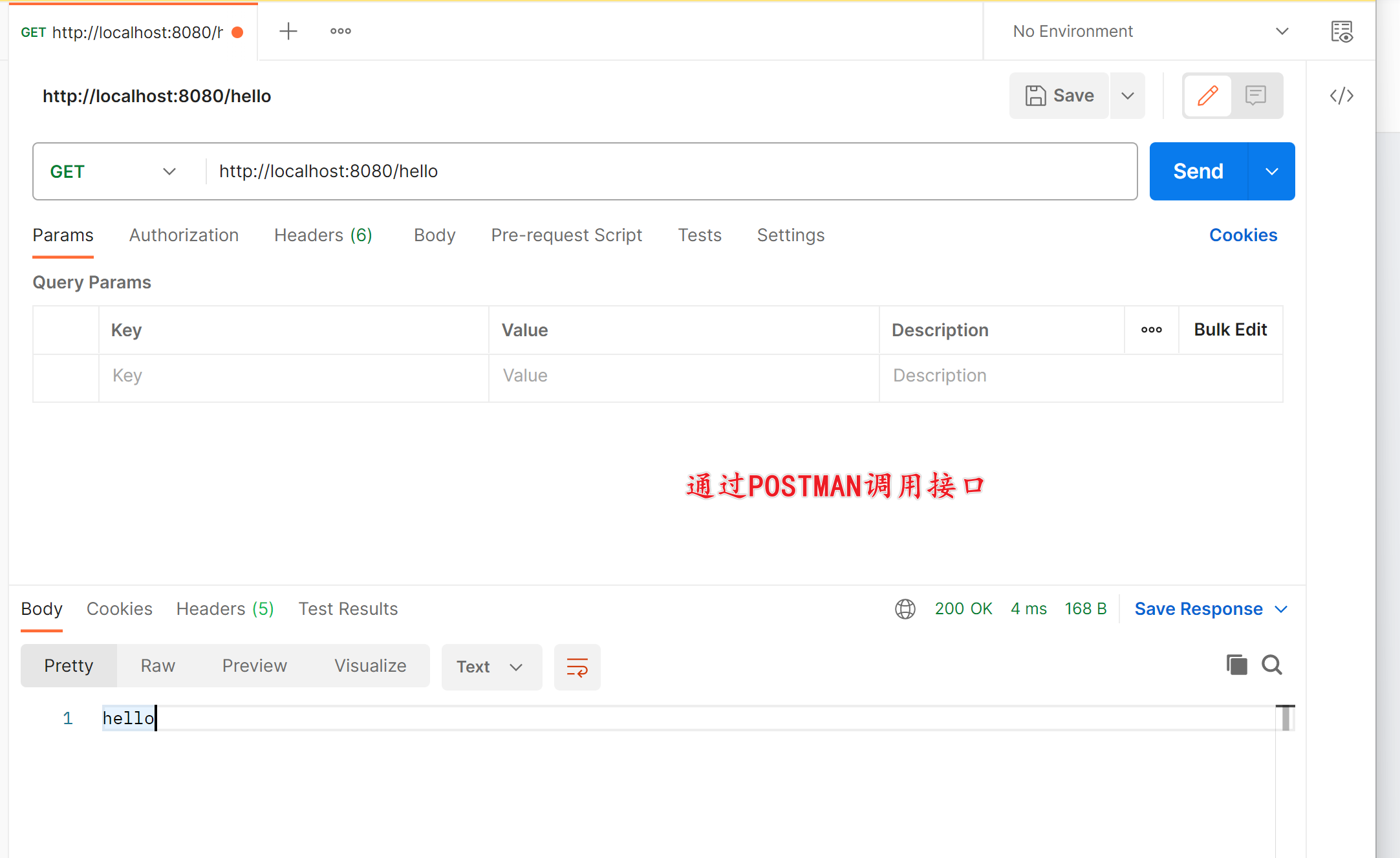Screen dimensions: 1400x858
Task: Select the Visualize view
Action: pyautogui.click(x=370, y=666)
